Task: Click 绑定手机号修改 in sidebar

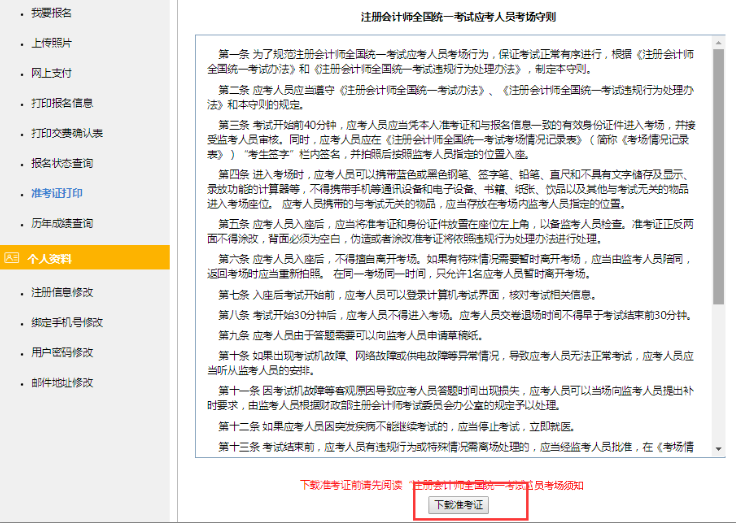Action: point(66,322)
